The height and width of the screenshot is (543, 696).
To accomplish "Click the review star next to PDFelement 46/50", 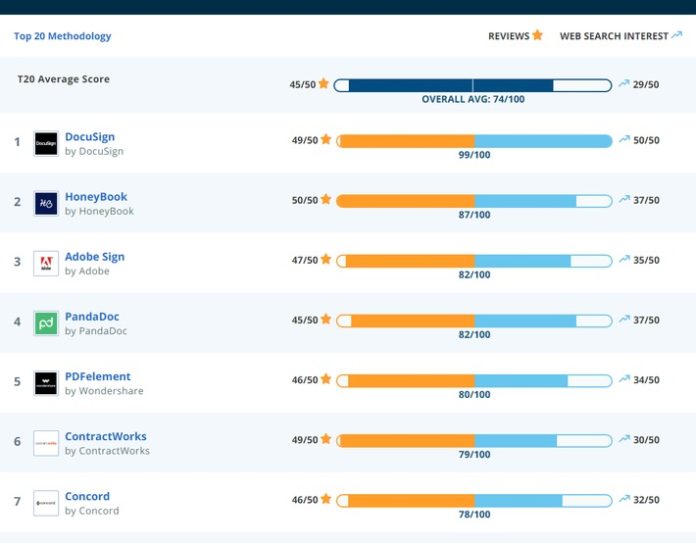I will (x=326, y=379).
